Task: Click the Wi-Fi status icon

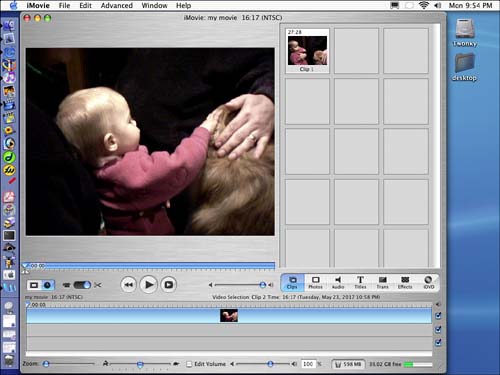Action: point(423,5)
